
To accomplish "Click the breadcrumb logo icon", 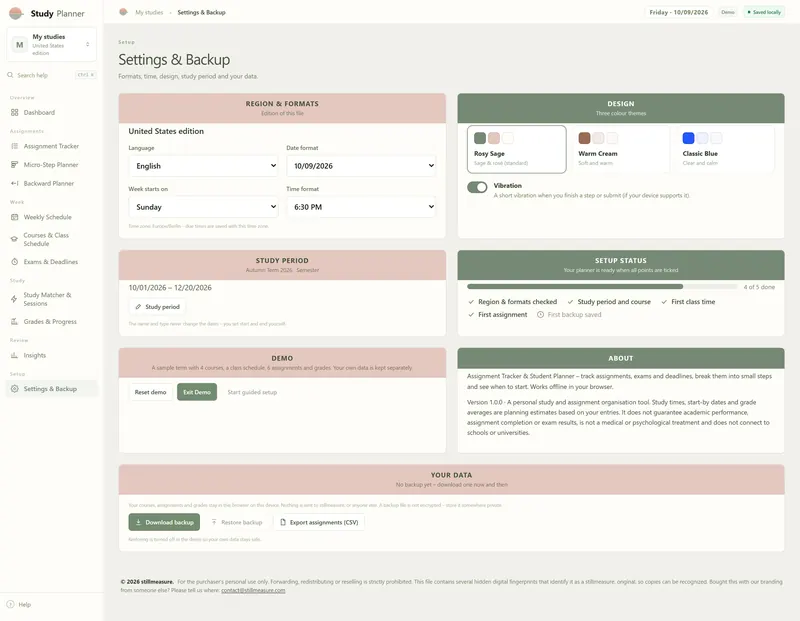I will [x=123, y=12].
